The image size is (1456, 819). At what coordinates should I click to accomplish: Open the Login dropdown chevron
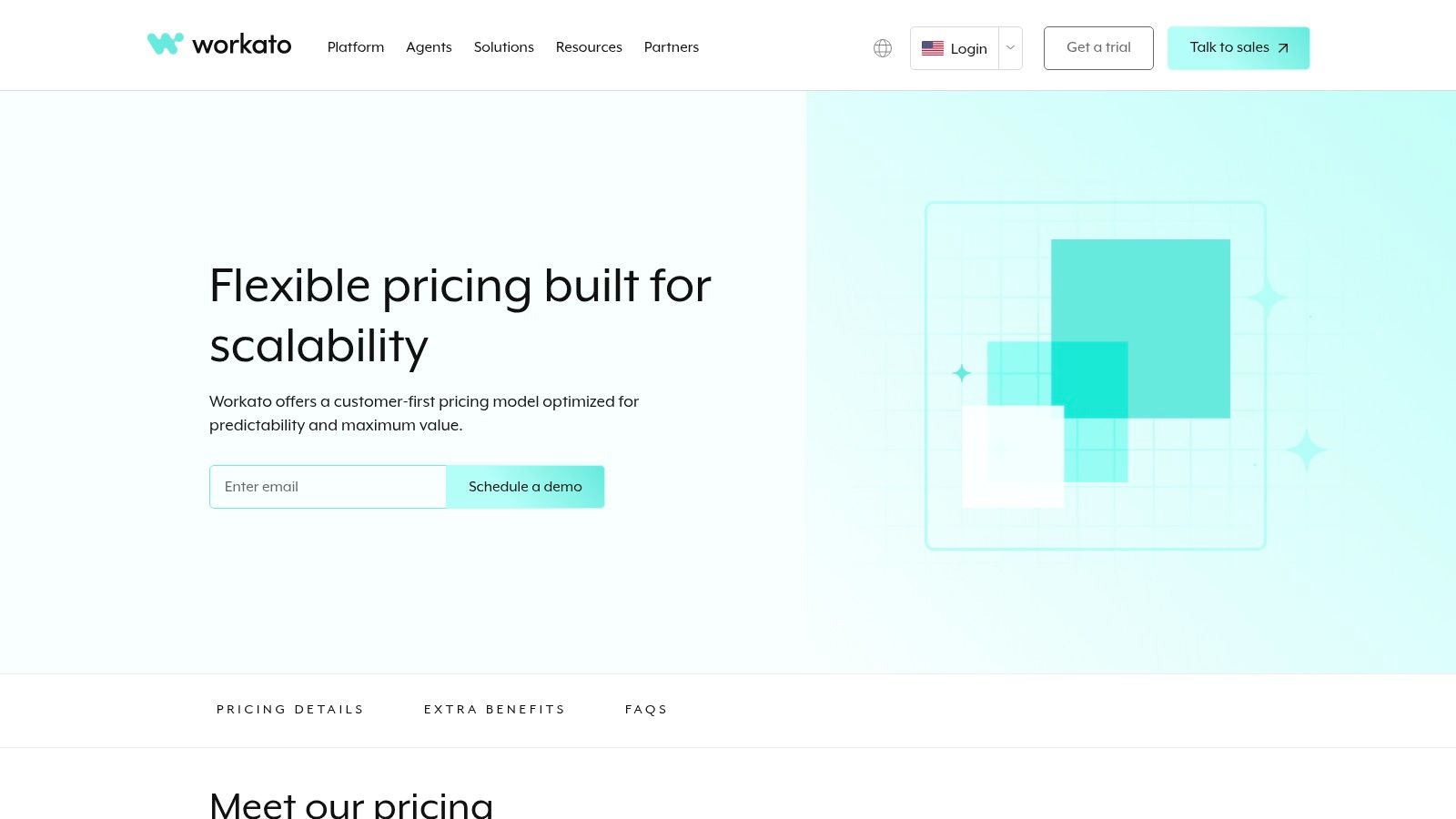tap(1009, 48)
